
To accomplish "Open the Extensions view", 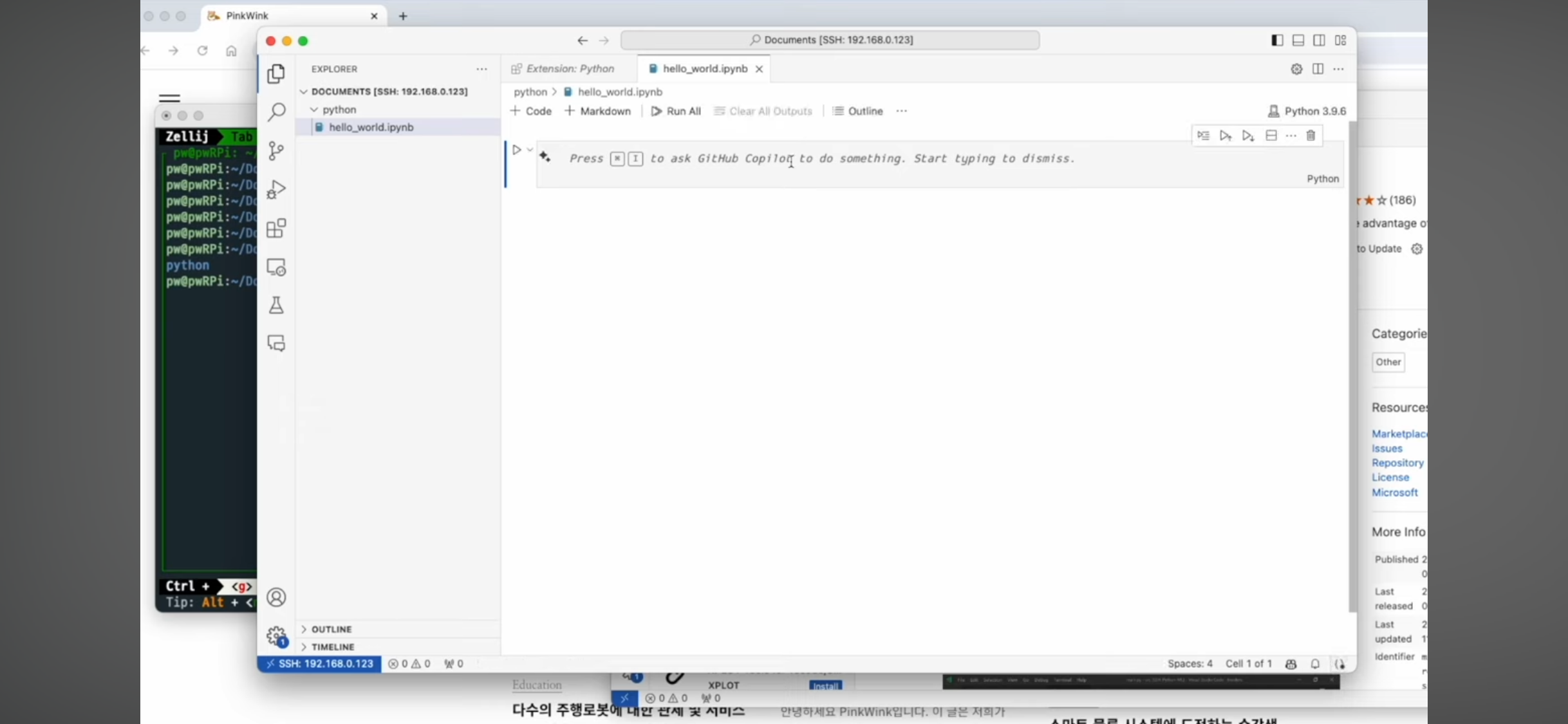I will 276,228.
